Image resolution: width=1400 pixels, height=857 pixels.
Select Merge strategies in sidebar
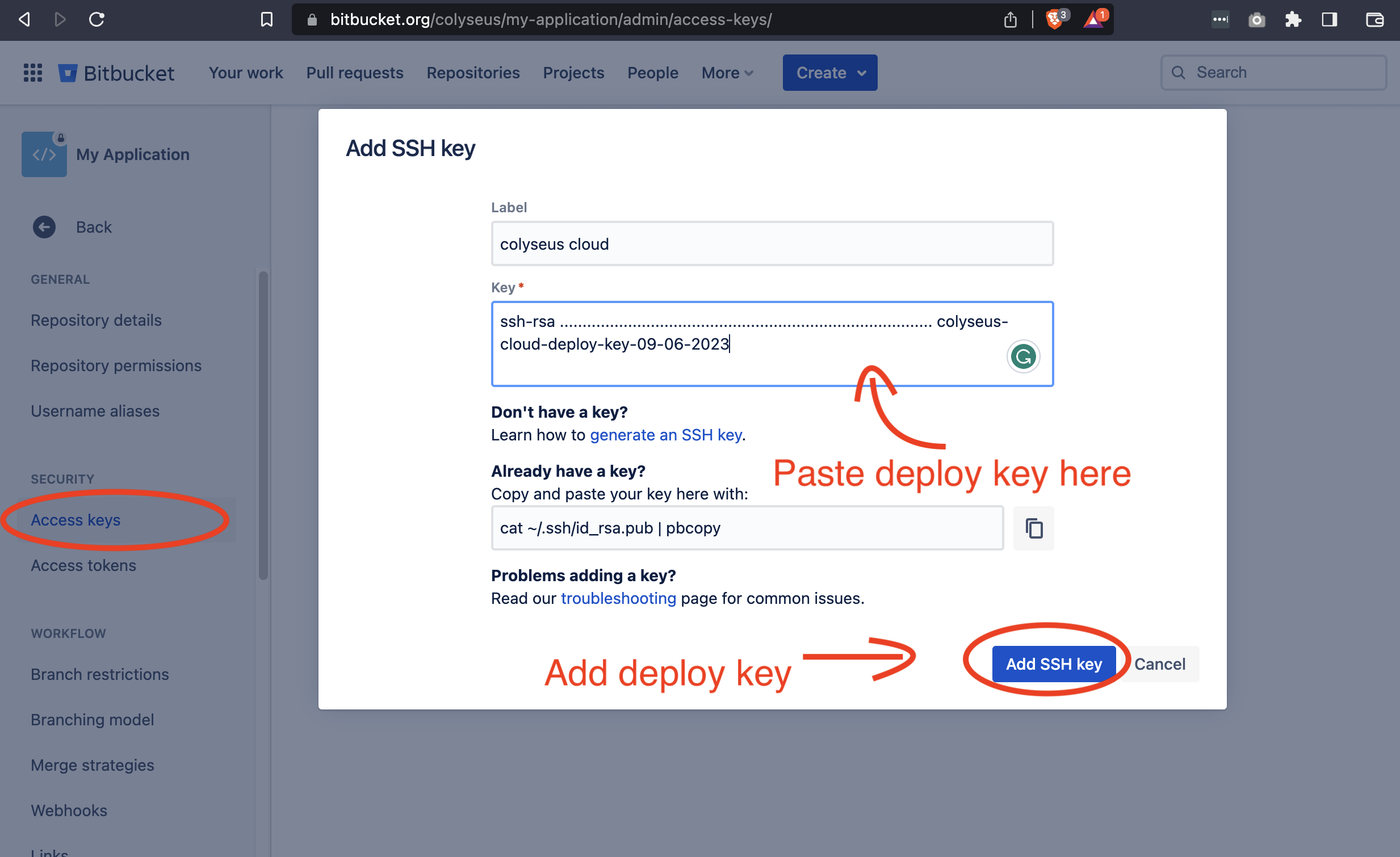click(92, 765)
